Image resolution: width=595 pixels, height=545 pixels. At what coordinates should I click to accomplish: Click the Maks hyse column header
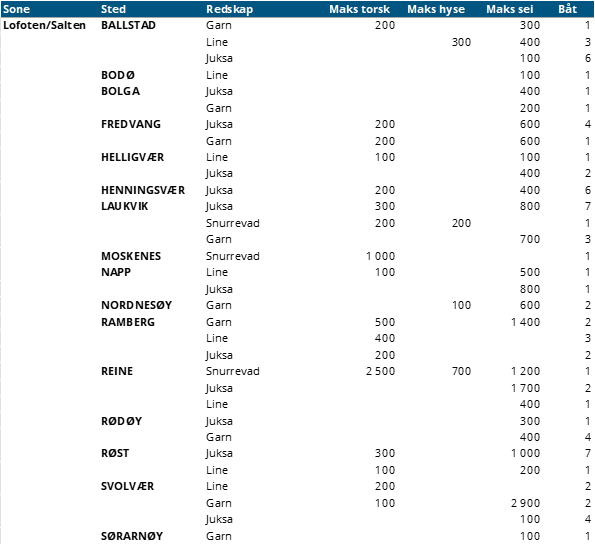coord(436,9)
